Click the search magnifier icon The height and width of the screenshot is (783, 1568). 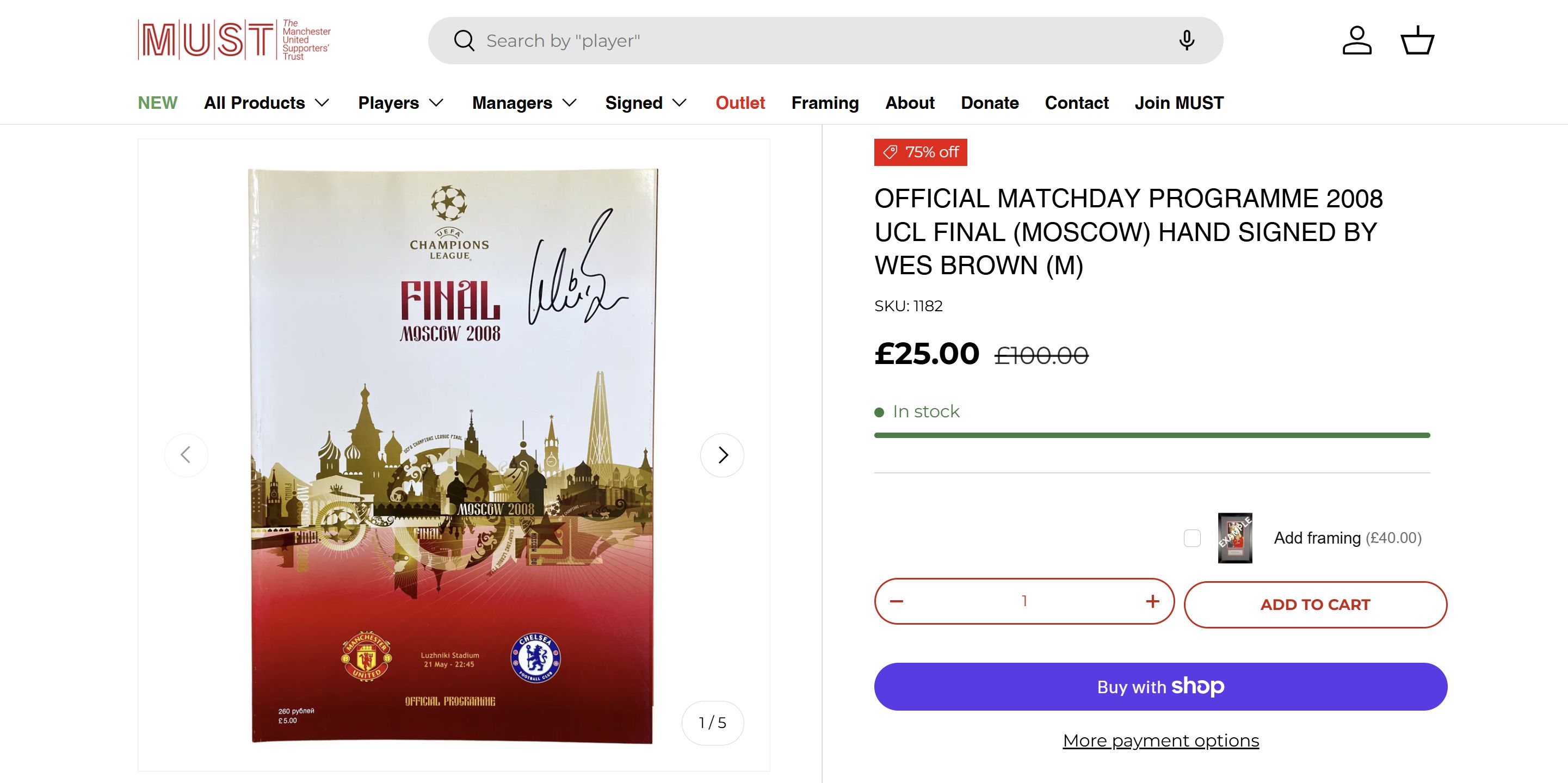click(x=464, y=41)
